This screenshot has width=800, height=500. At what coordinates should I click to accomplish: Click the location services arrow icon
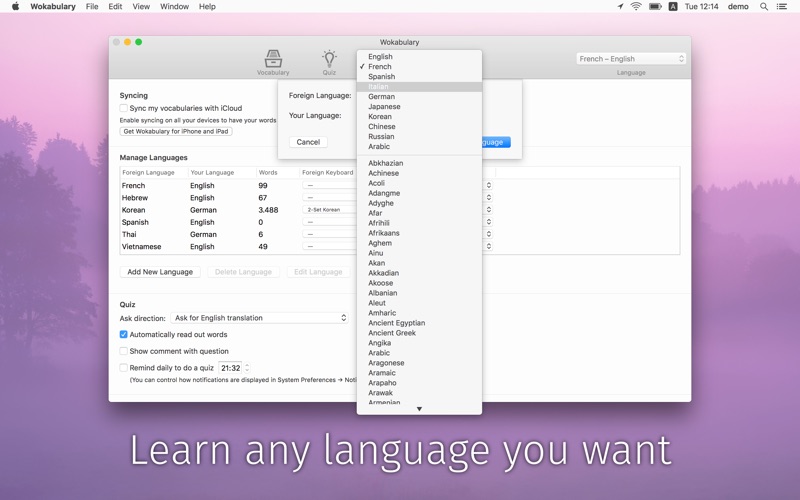click(620, 7)
